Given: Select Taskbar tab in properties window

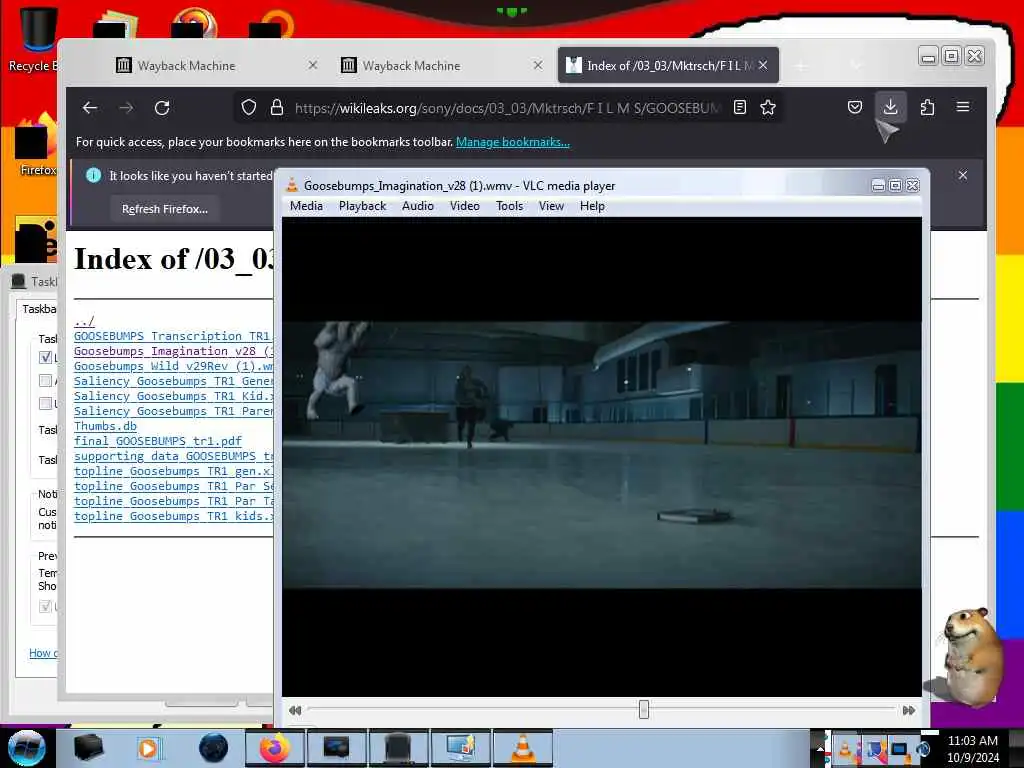Looking at the screenshot, I should click(x=39, y=309).
